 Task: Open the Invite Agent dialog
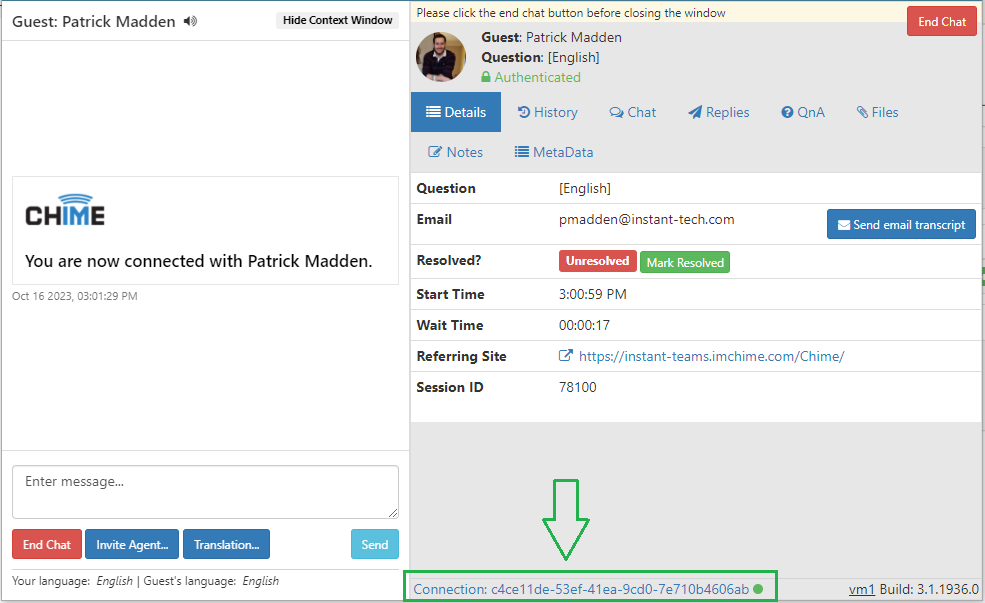(132, 544)
